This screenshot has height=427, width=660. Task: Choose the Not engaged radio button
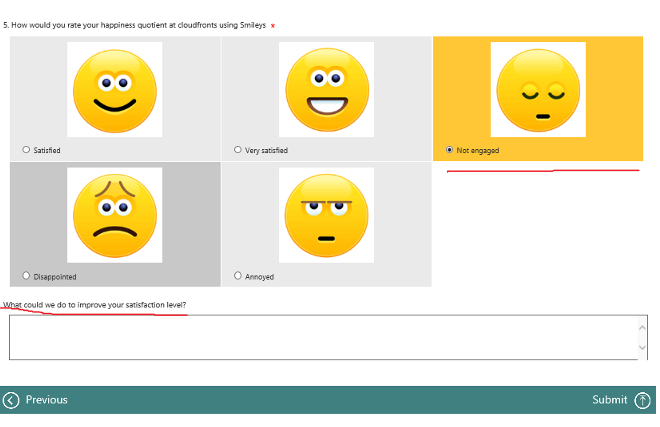coord(450,150)
